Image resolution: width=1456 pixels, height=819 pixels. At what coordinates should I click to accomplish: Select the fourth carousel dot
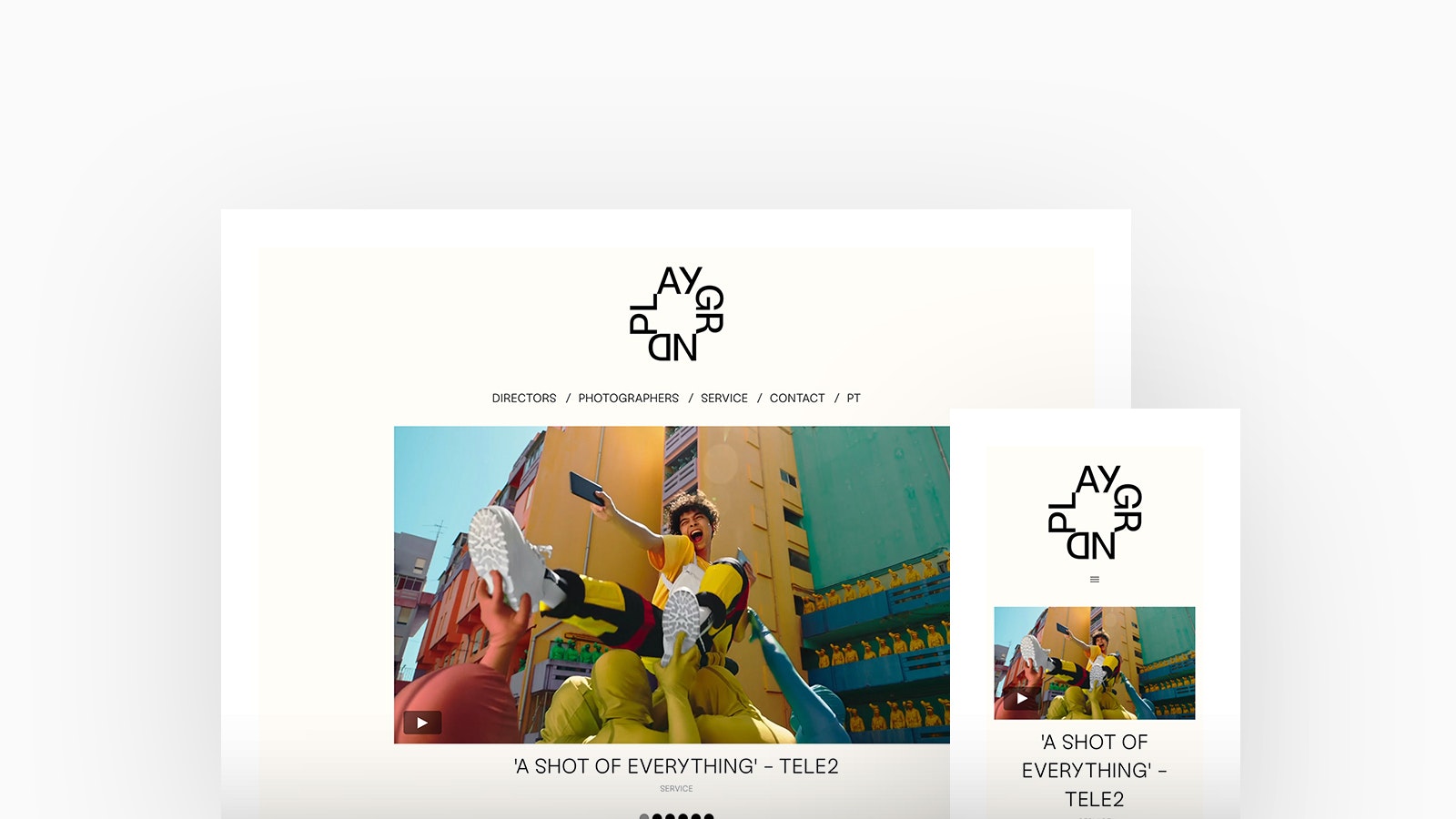point(682,816)
